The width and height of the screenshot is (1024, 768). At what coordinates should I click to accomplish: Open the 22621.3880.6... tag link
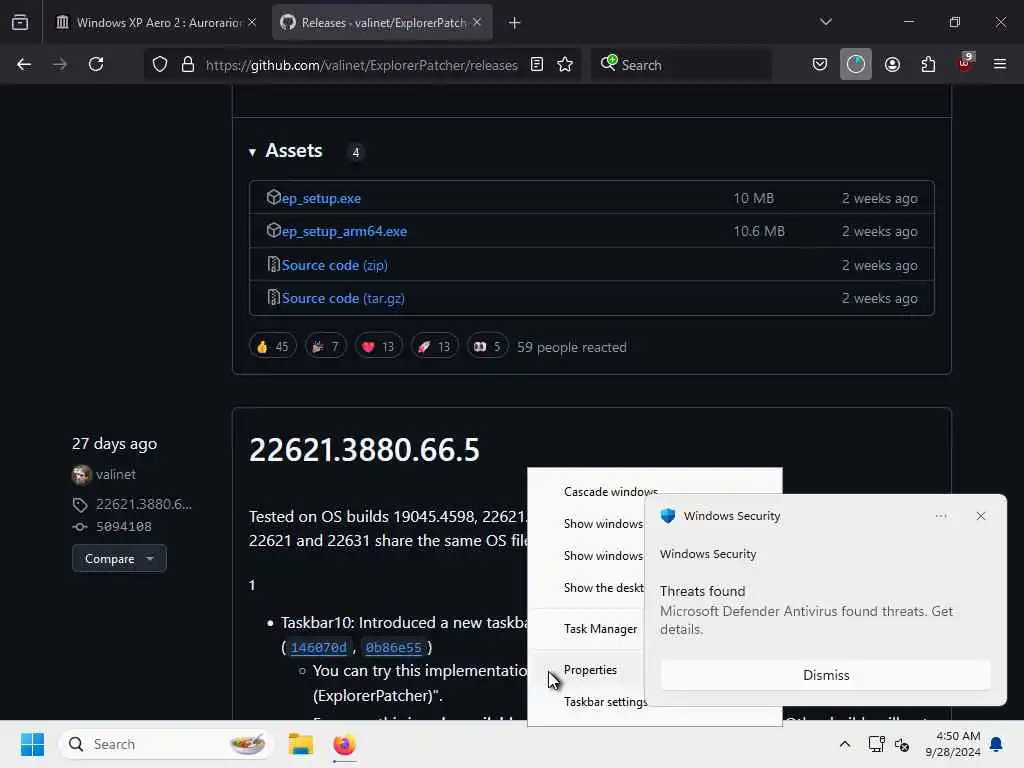[x=144, y=504]
